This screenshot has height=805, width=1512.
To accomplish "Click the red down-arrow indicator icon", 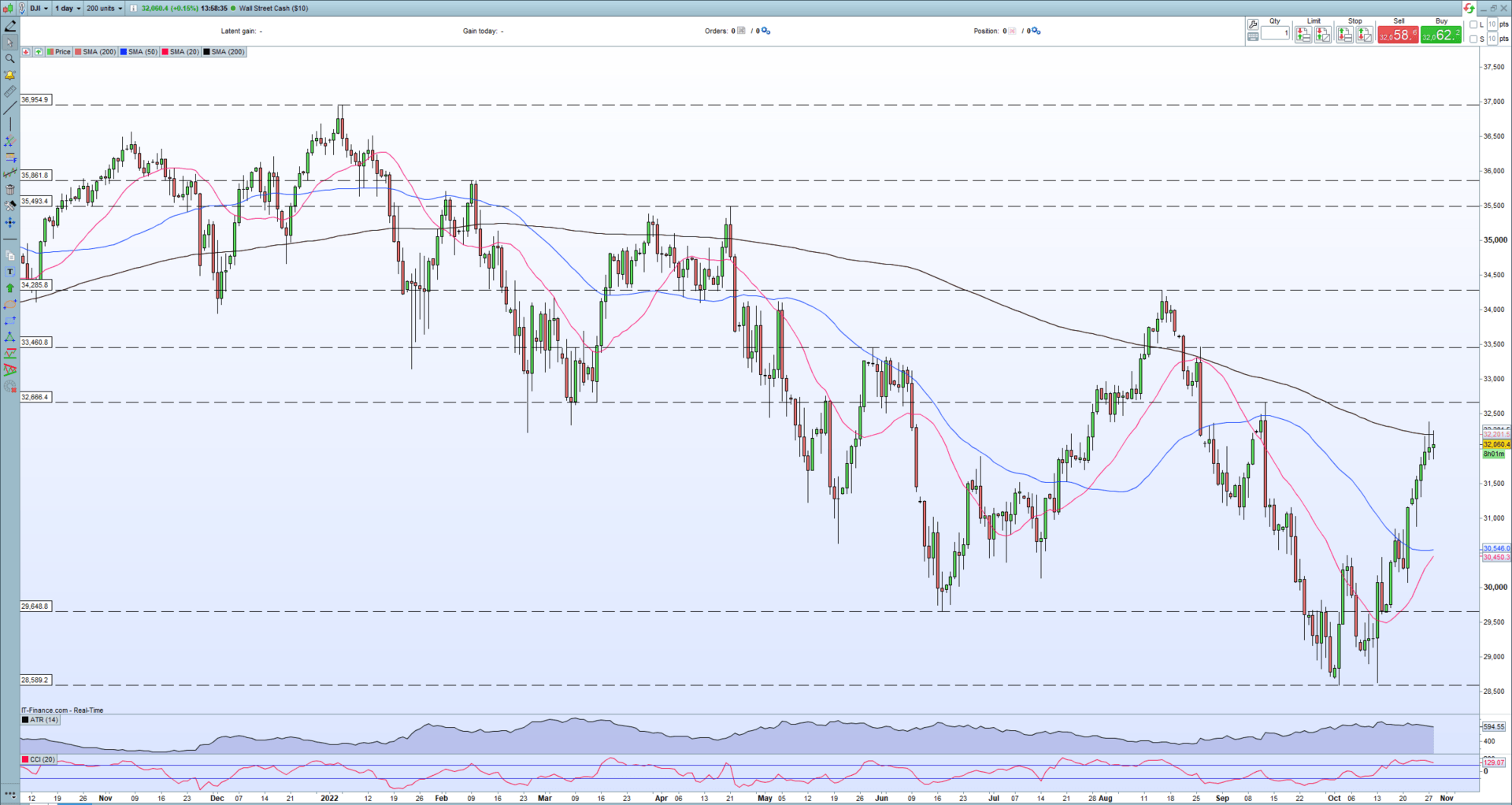I will (x=26, y=52).
